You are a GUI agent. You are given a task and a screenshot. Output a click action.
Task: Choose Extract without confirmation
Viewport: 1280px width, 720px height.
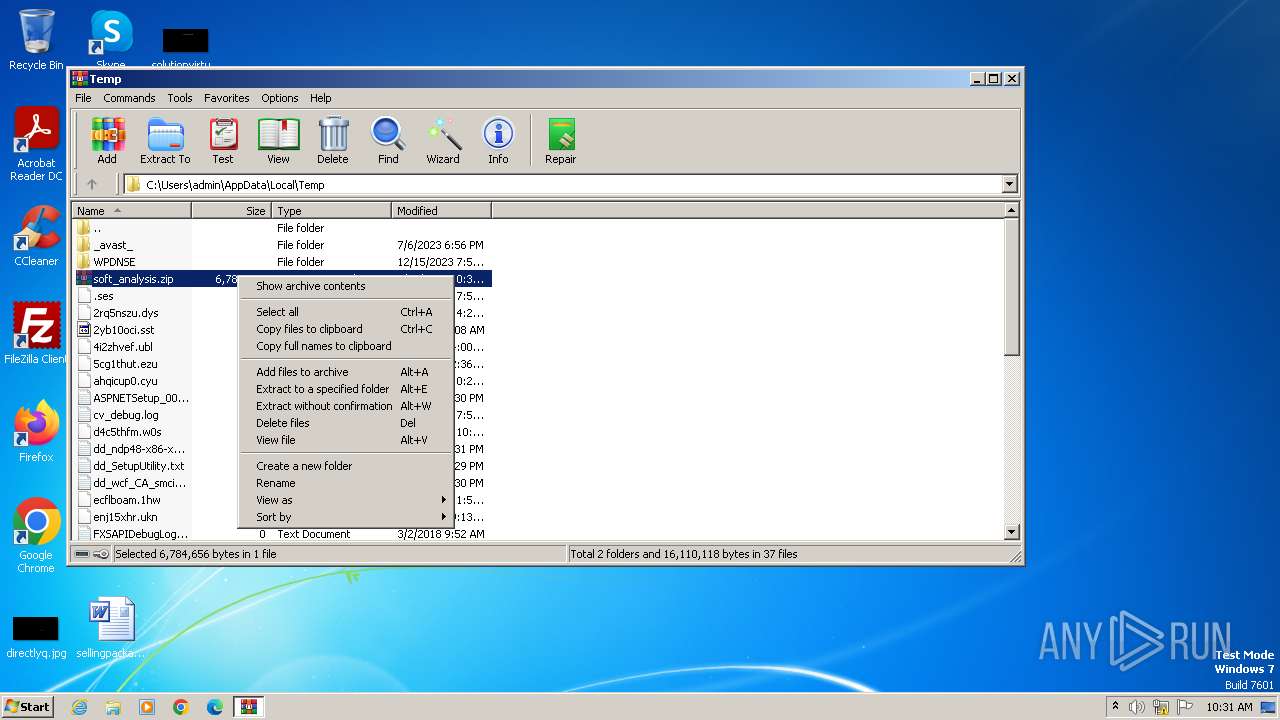[x=346, y=406]
